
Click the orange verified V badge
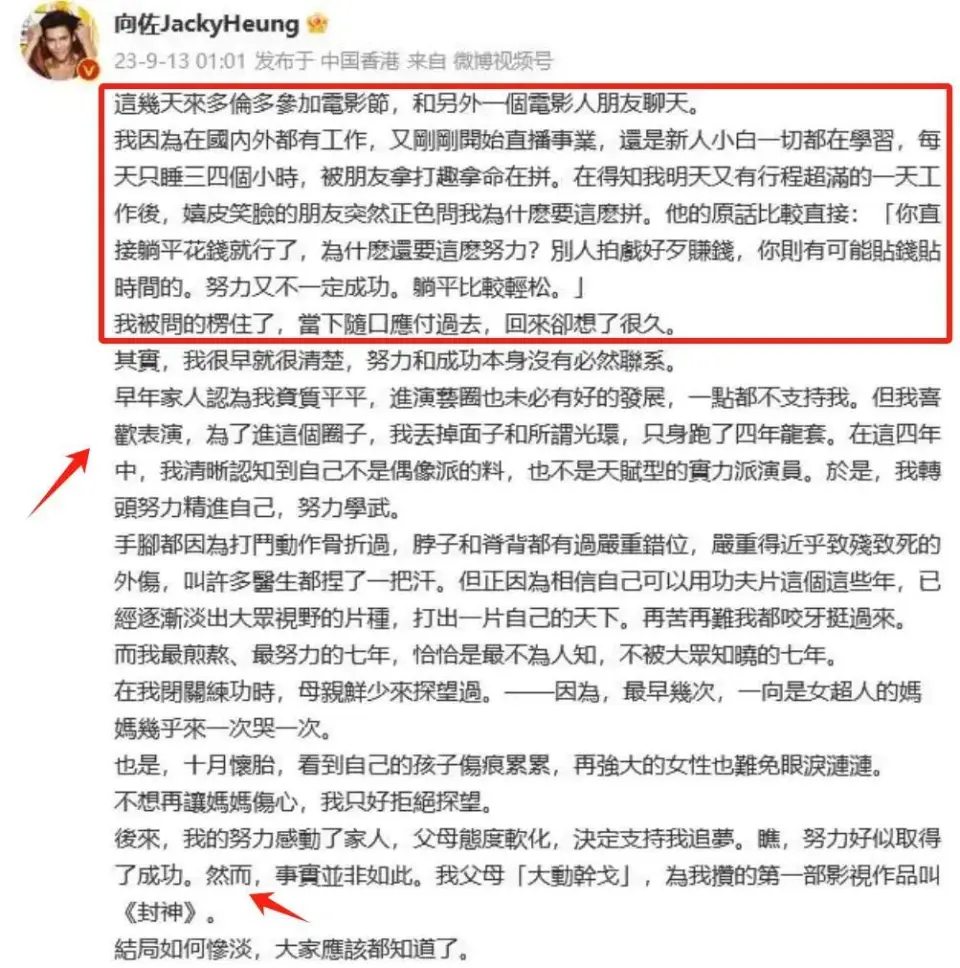(x=89, y=71)
